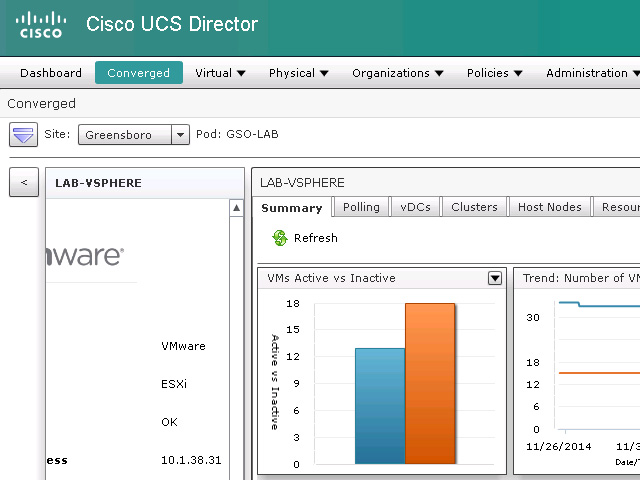
Task: Switch to the vDCs tab
Action: point(415,207)
